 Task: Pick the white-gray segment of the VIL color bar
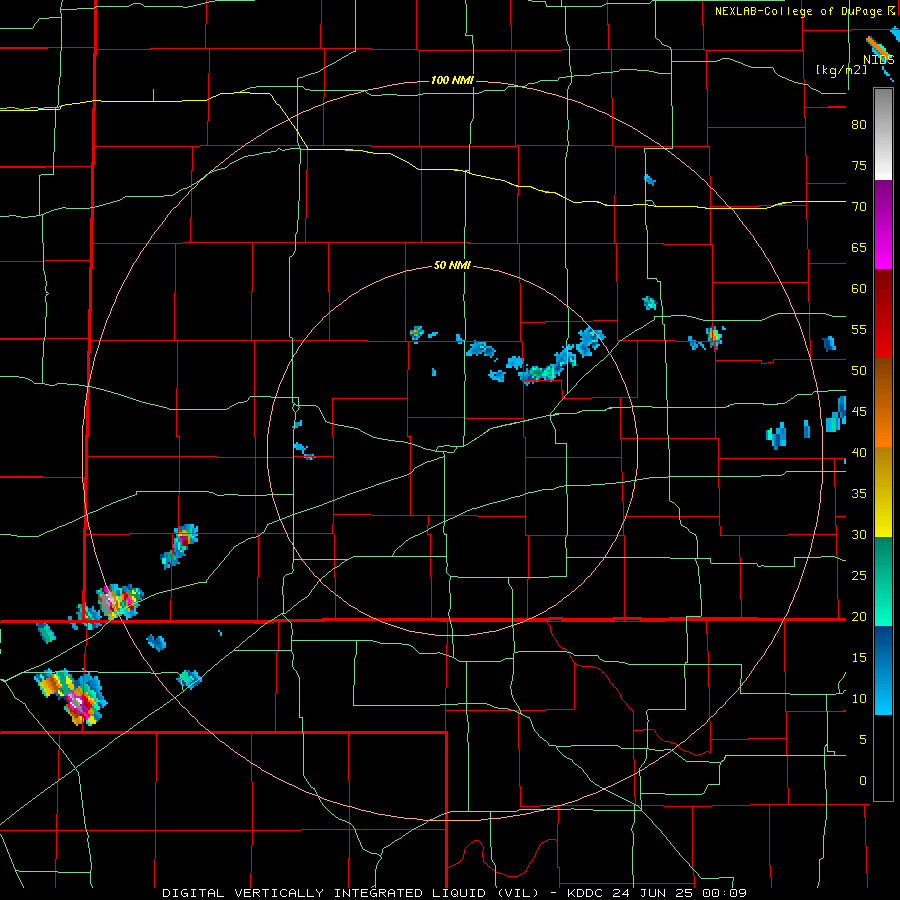[x=883, y=134]
